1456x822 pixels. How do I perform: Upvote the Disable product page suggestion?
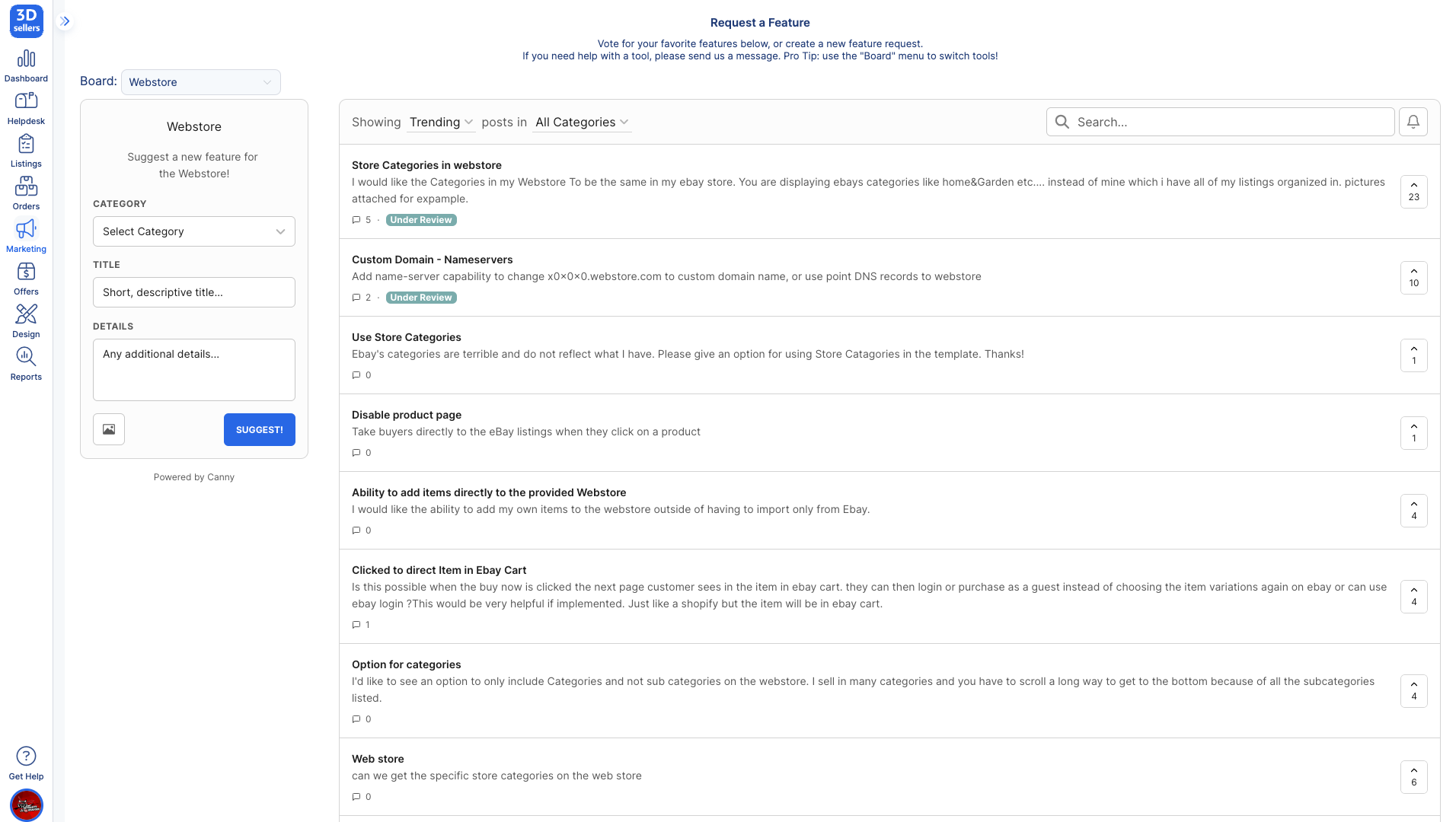click(x=1414, y=432)
